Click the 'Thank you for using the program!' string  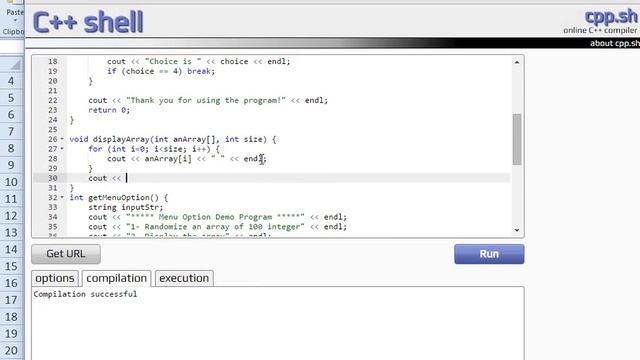click(206, 100)
